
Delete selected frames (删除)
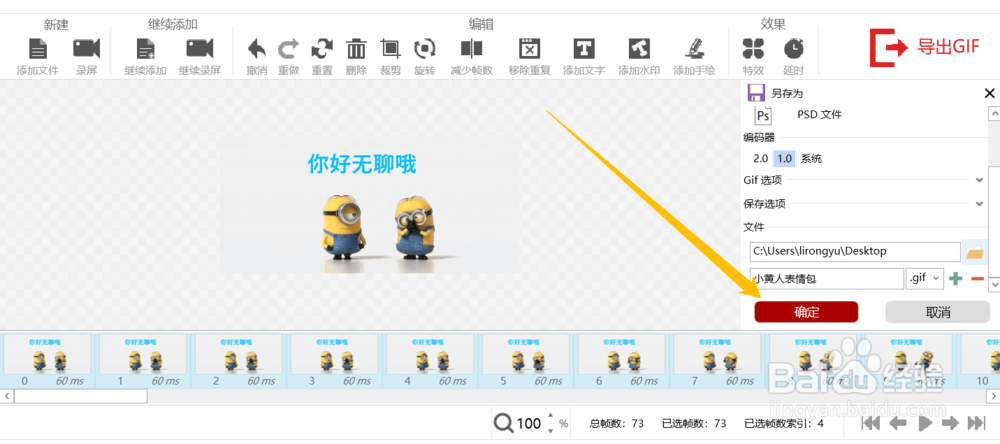click(x=356, y=49)
